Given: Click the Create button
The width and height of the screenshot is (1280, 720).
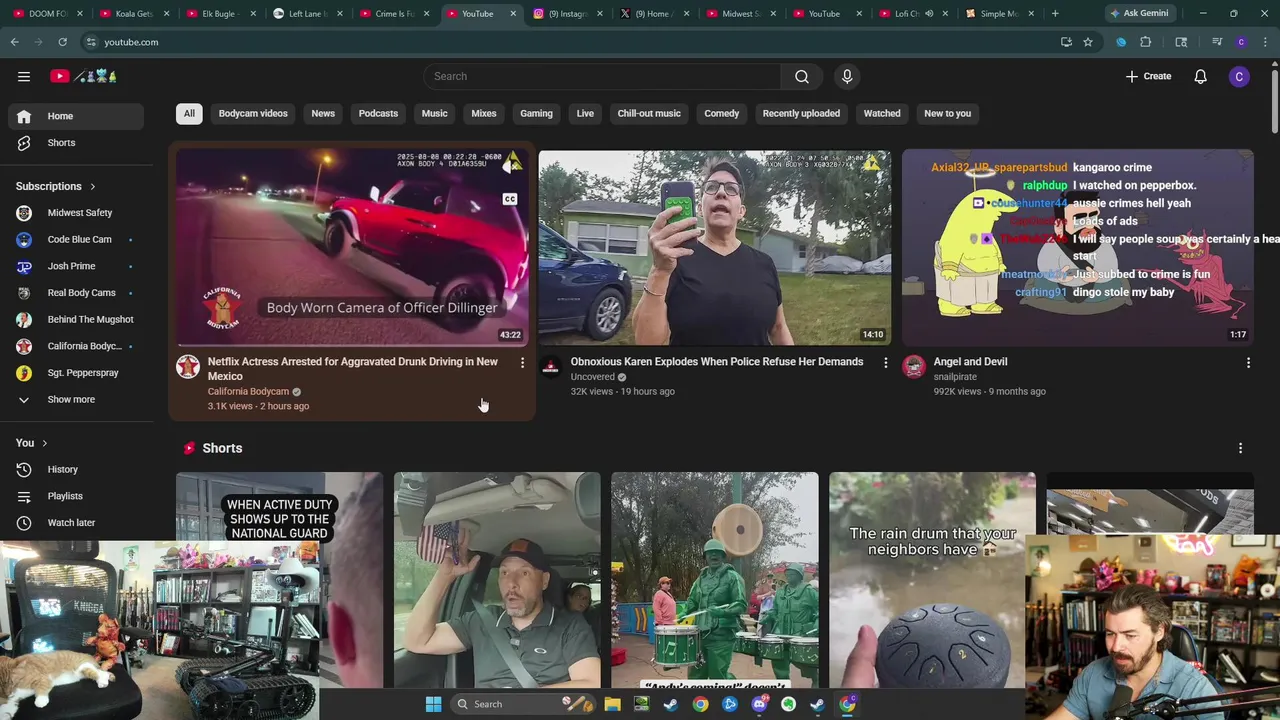Looking at the screenshot, I should click(x=1148, y=76).
